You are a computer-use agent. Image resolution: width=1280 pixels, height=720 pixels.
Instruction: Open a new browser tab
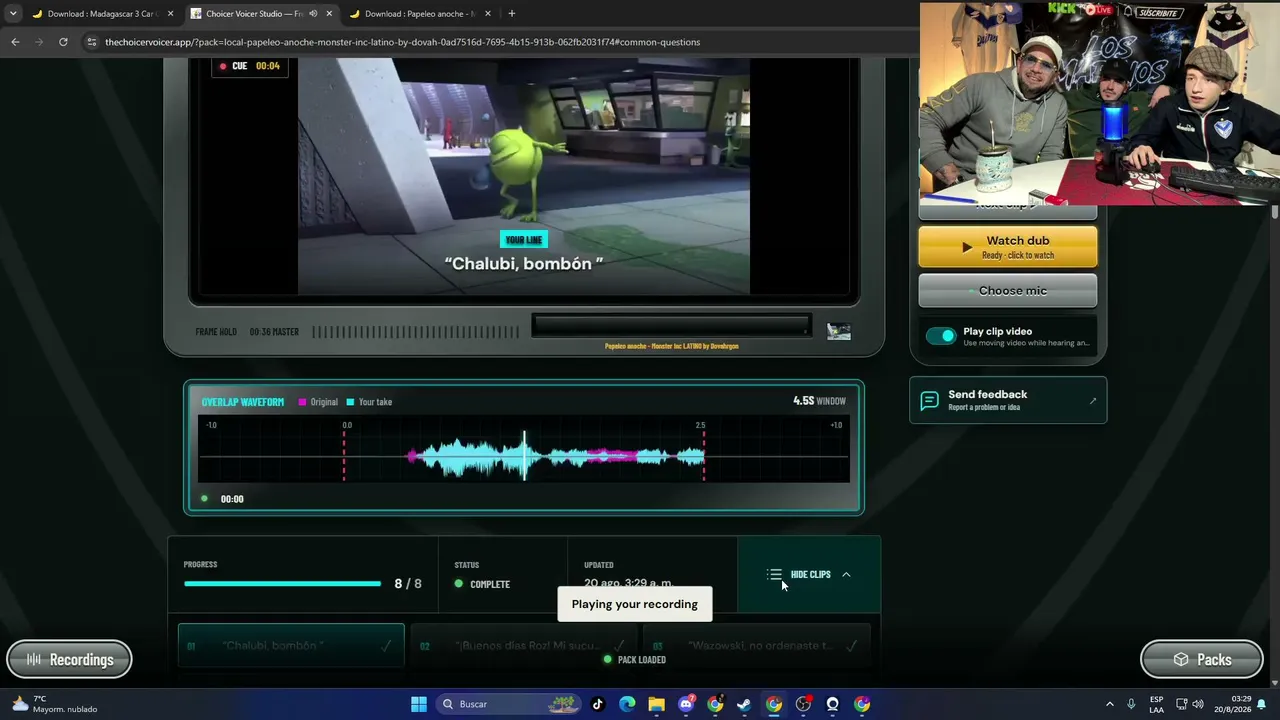click(512, 14)
